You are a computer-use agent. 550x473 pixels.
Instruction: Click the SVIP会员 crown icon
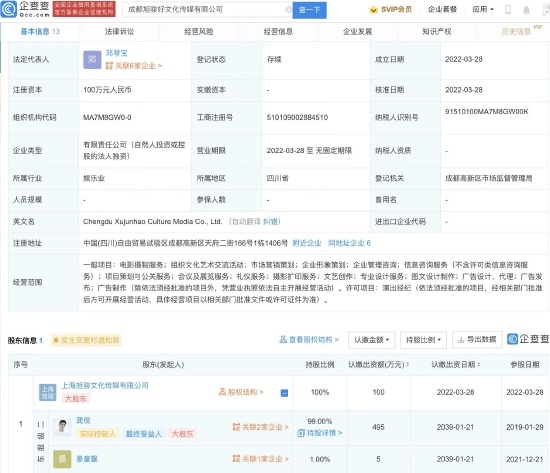[373, 9]
